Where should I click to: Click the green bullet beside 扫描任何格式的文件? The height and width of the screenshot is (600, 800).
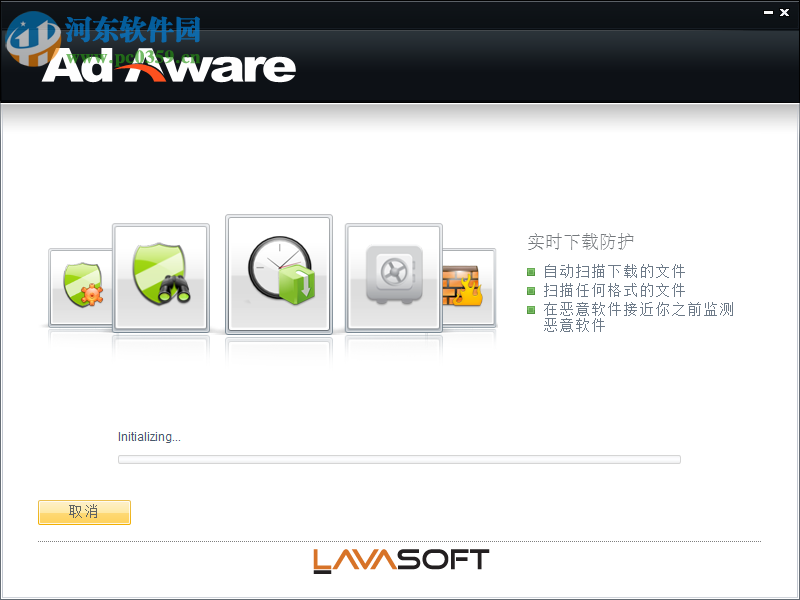[x=530, y=290]
